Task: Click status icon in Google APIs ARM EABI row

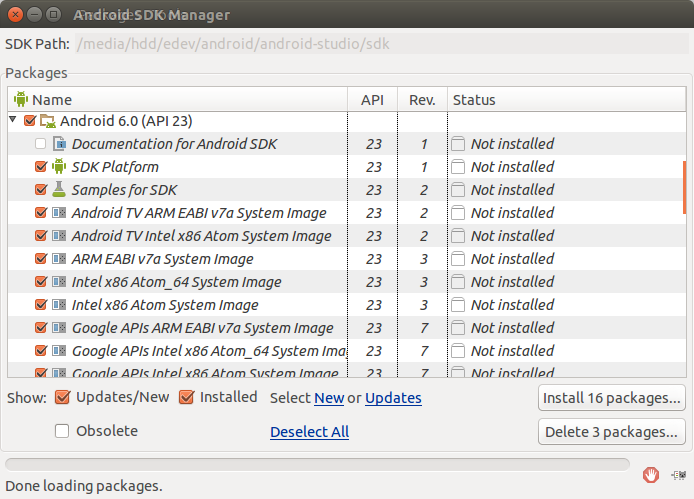Action: [458, 328]
